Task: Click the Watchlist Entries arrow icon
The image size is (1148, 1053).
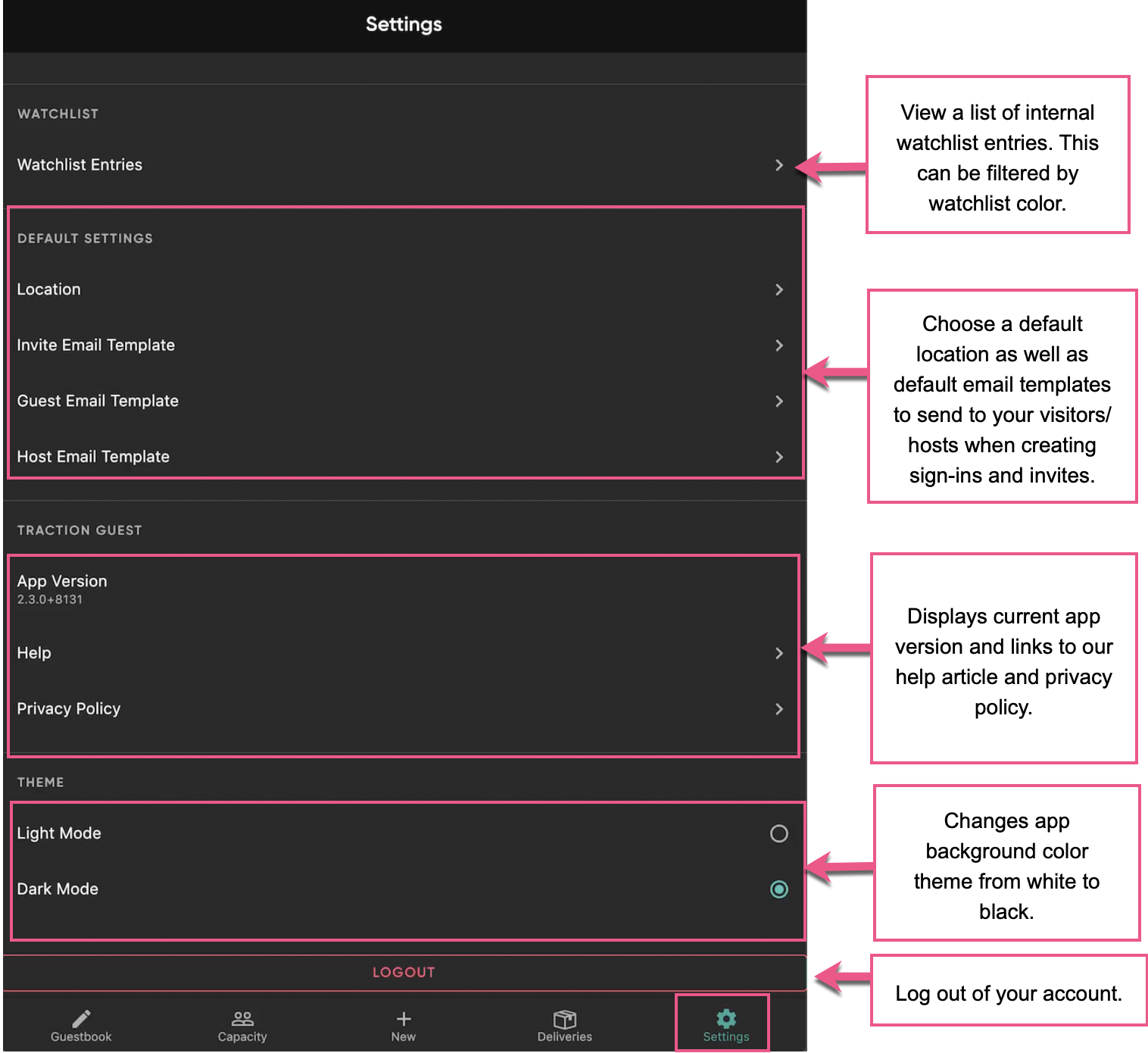Action: [x=779, y=165]
